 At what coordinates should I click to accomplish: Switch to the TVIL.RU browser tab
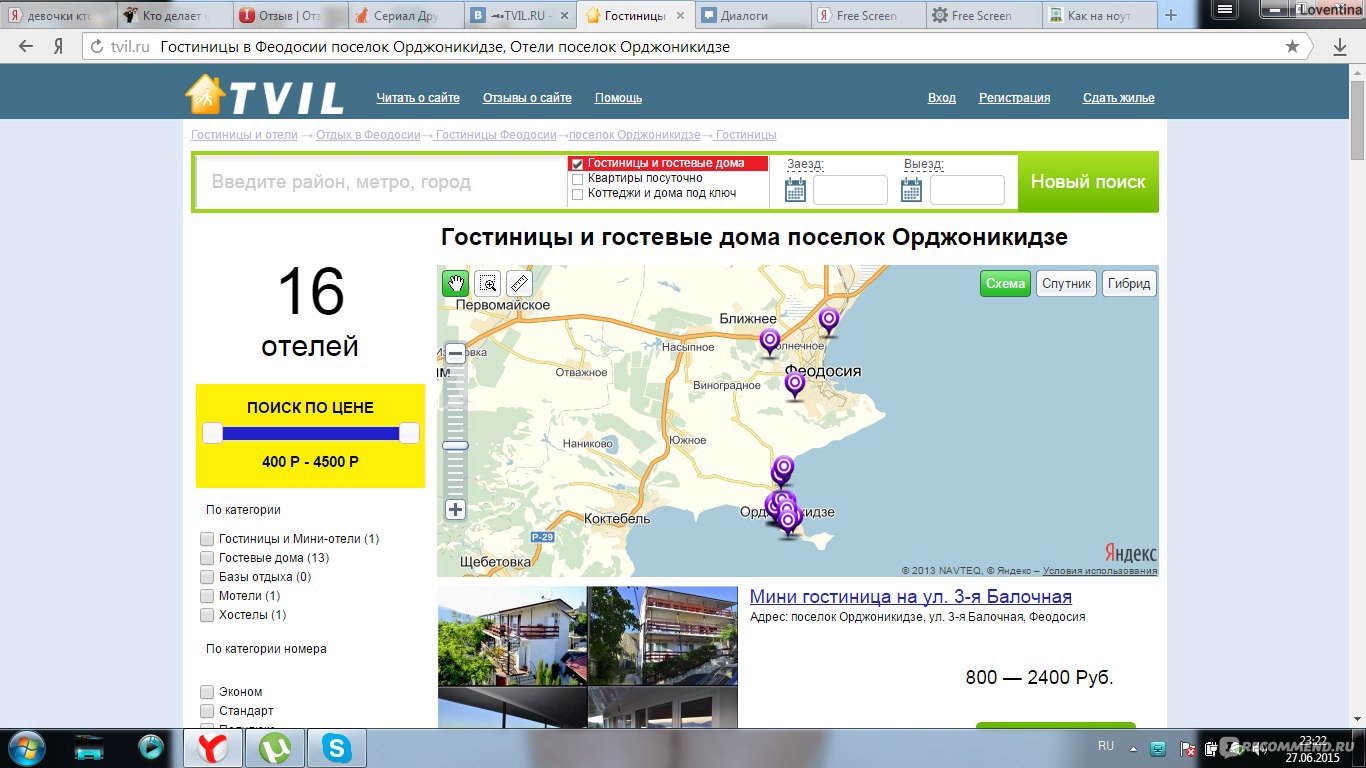pos(522,16)
